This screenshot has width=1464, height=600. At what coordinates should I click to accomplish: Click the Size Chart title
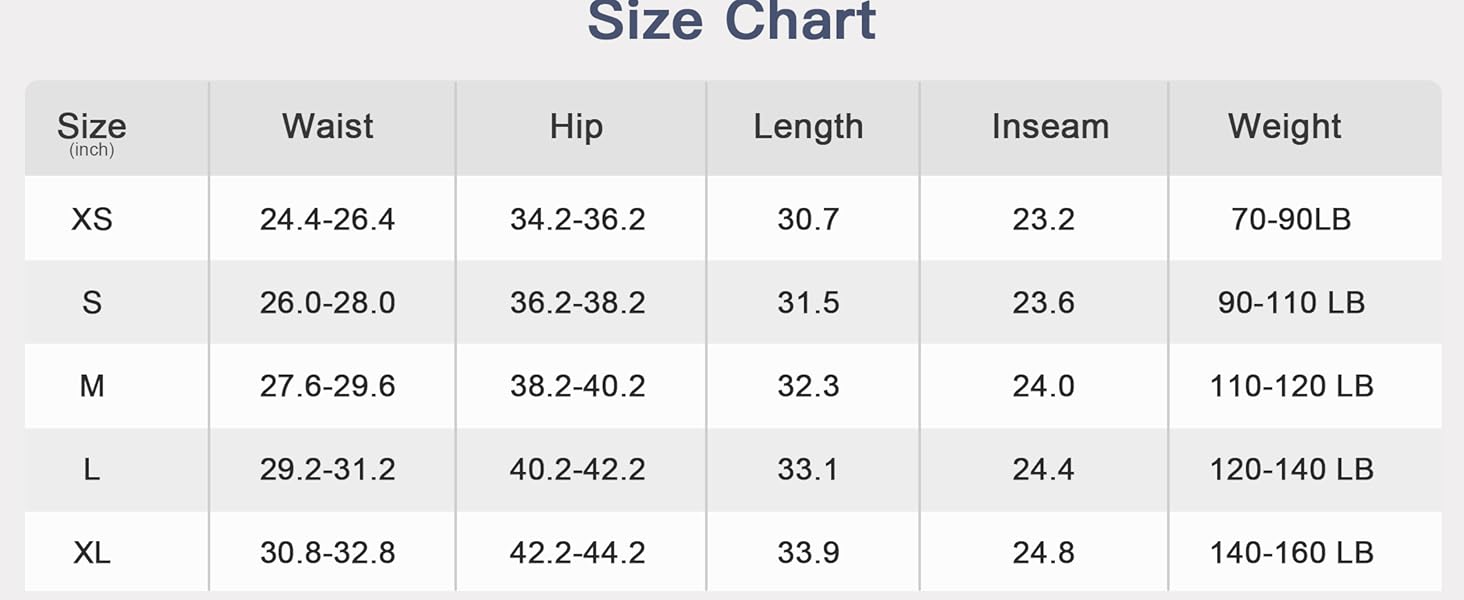coord(731,22)
